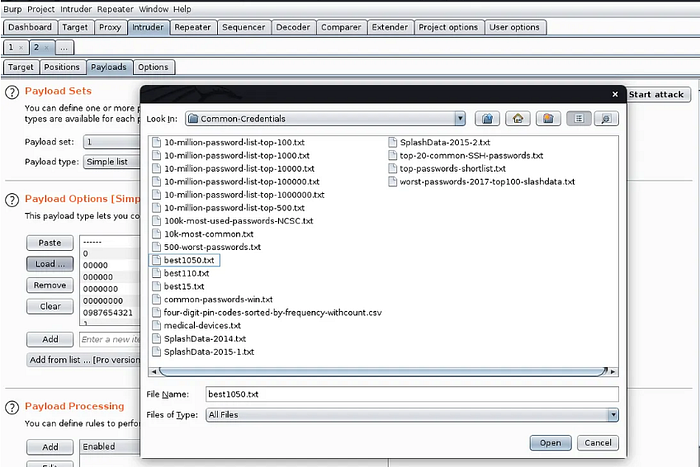
Task: Click file icon for best1050.txt
Action: [156, 260]
